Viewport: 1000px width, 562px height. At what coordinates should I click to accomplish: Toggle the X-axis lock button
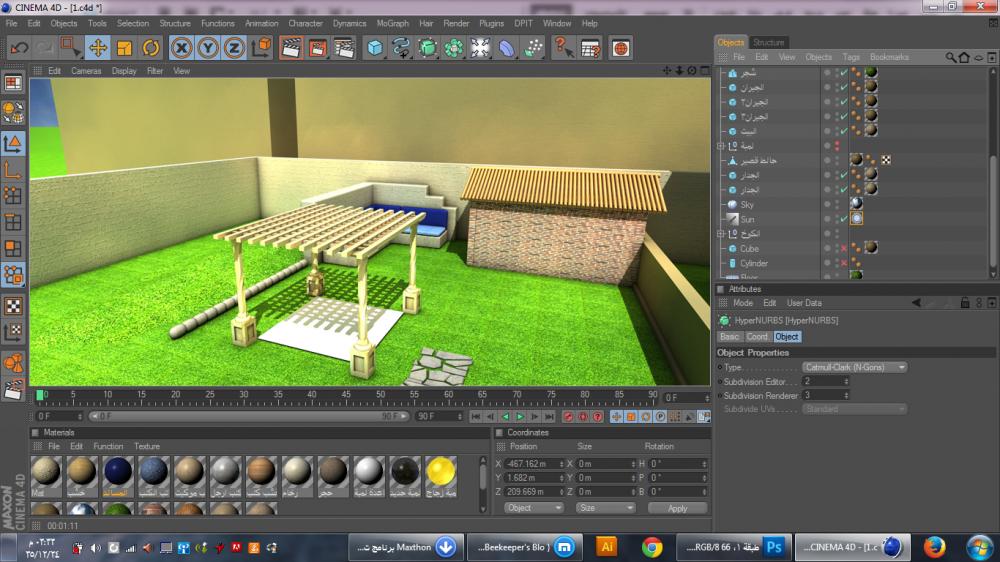pyautogui.click(x=181, y=47)
